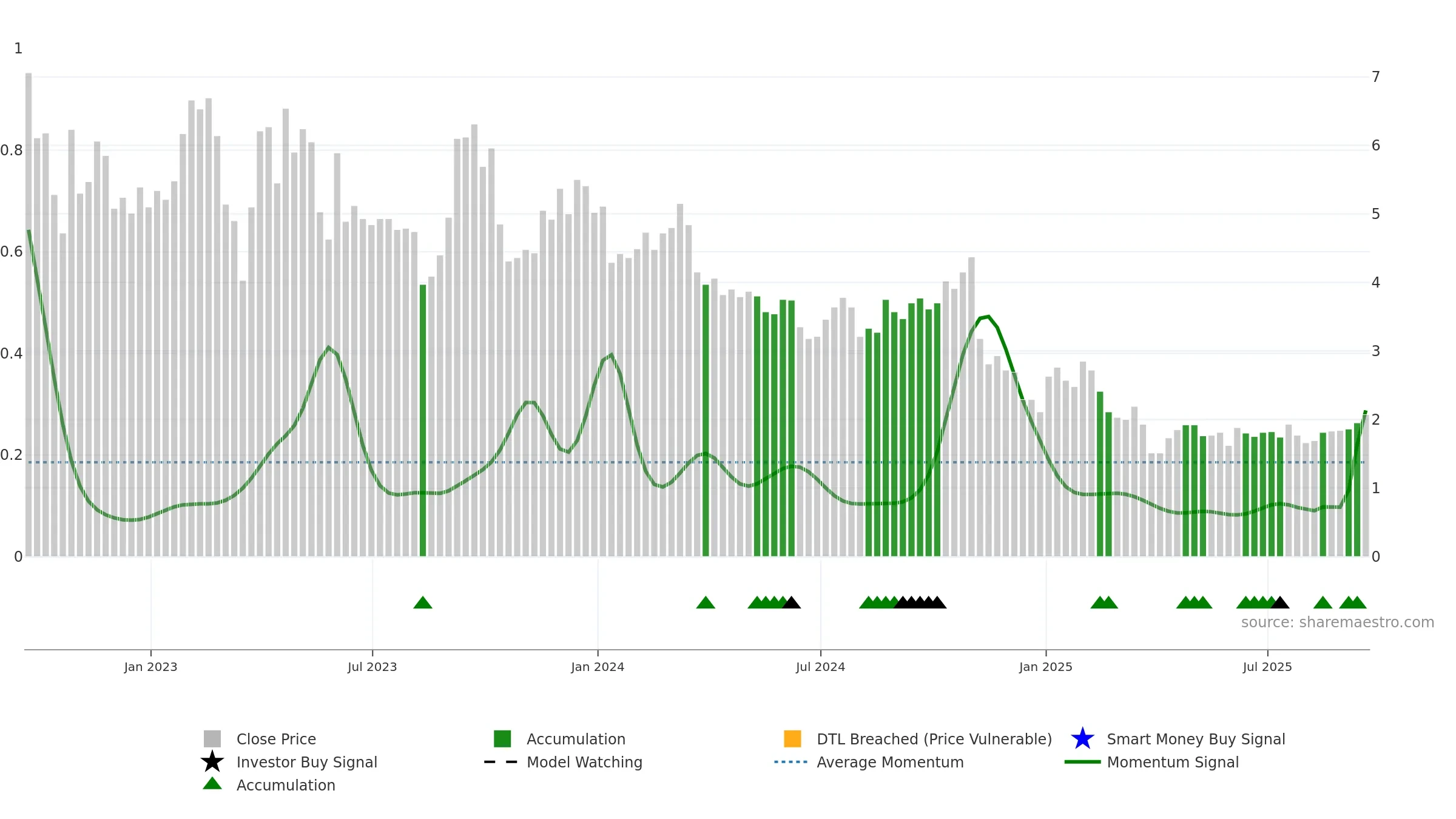This screenshot has height=819, width=1456.
Task: Click the Model Watching dashed line icon
Action: (501, 762)
